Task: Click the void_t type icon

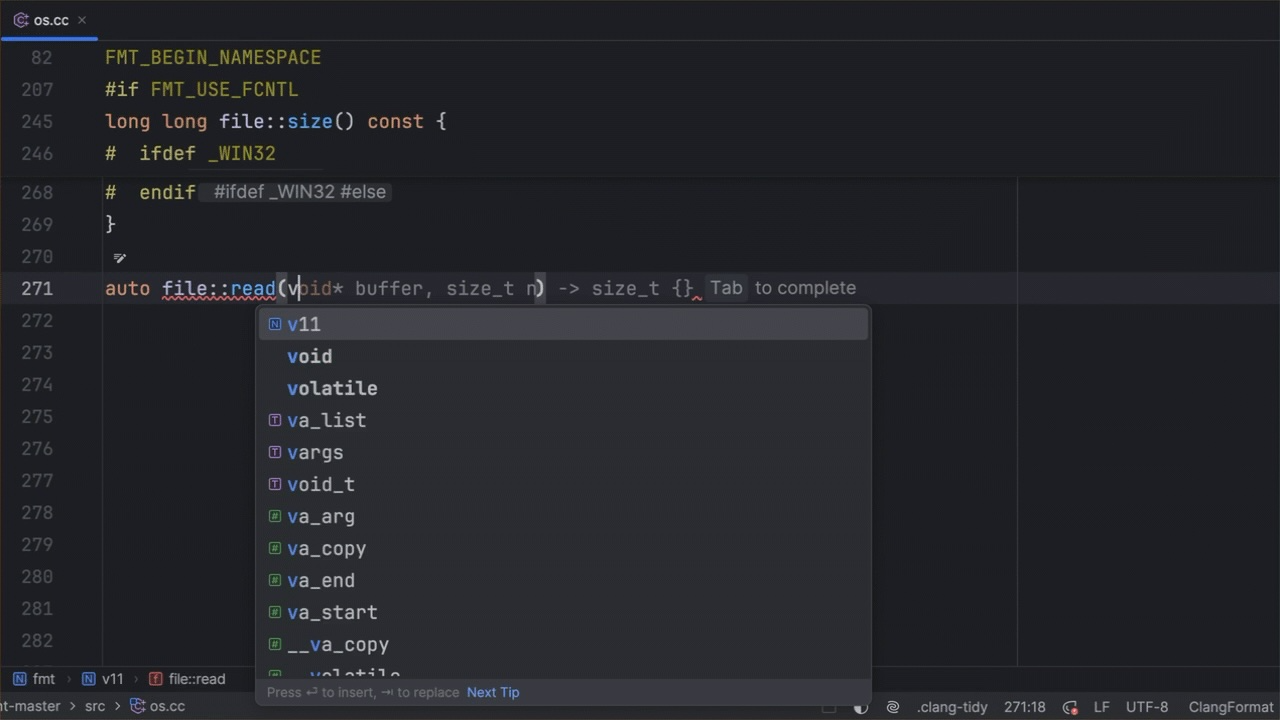Action: pos(275,484)
